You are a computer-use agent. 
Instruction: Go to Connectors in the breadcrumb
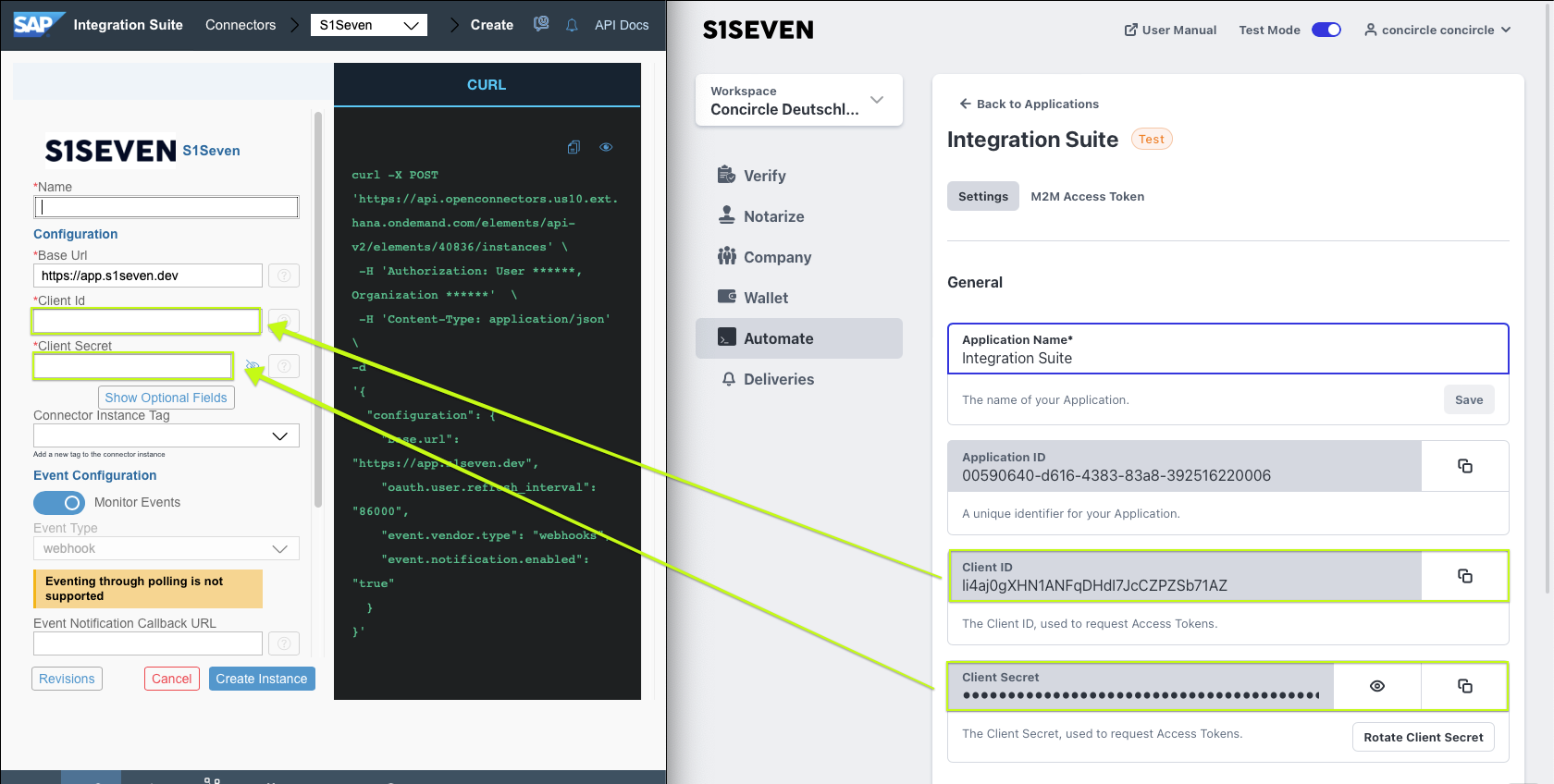tap(240, 25)
